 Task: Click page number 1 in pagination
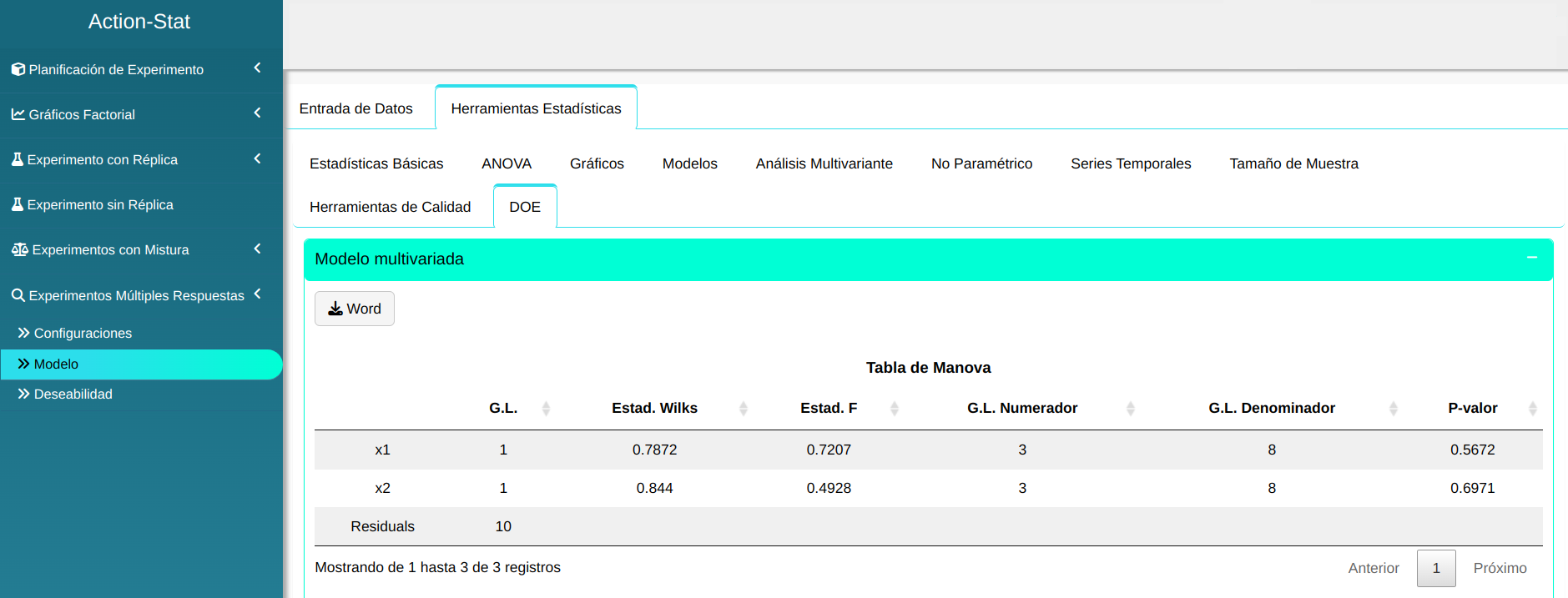point(1435,568)
